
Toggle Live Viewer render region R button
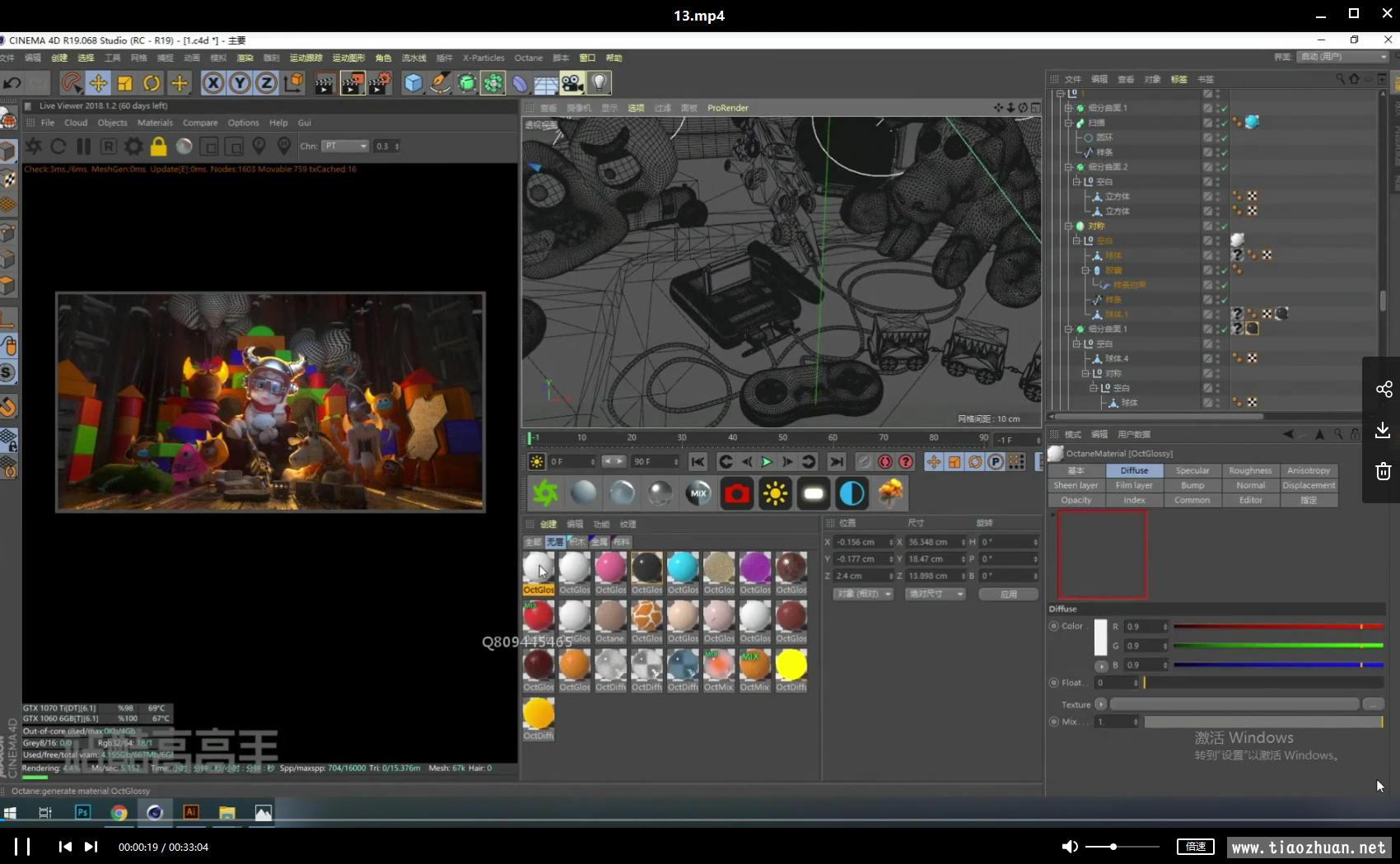pyautogui.click(x=108, y=147)
